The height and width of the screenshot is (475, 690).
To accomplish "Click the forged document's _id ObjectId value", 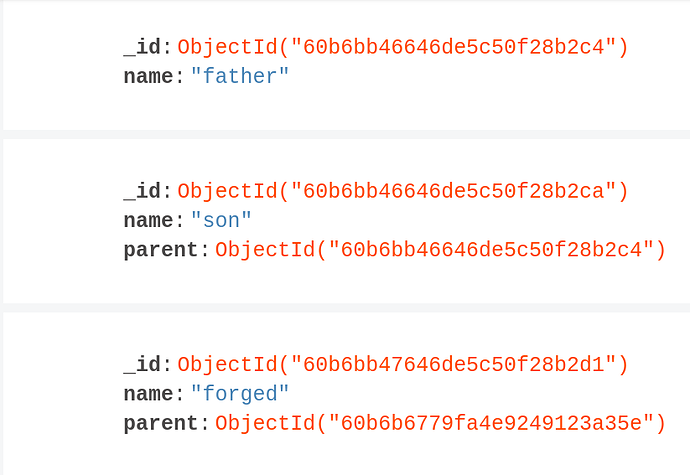I will tap(403, 365).
